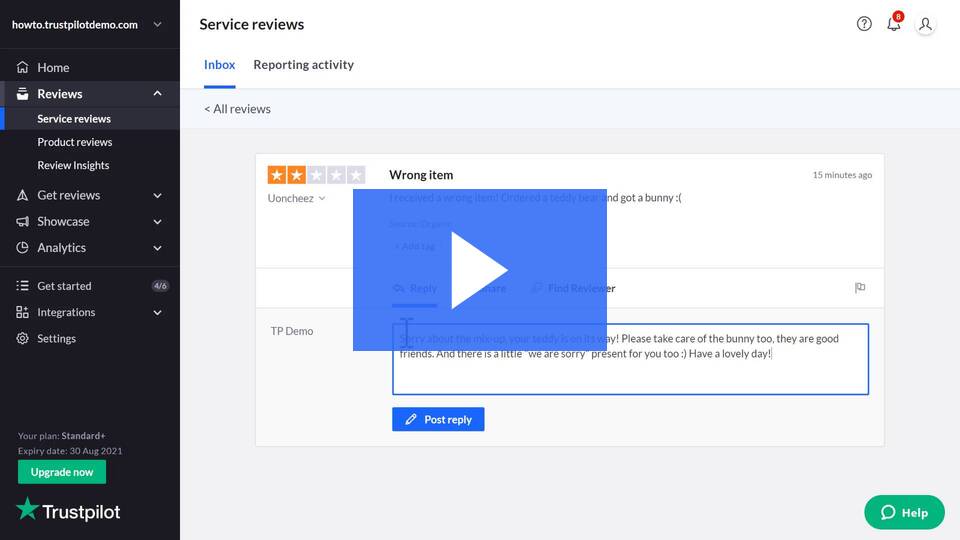Click the Get started checklist icon
960x540 pixels.
(23, 286)
